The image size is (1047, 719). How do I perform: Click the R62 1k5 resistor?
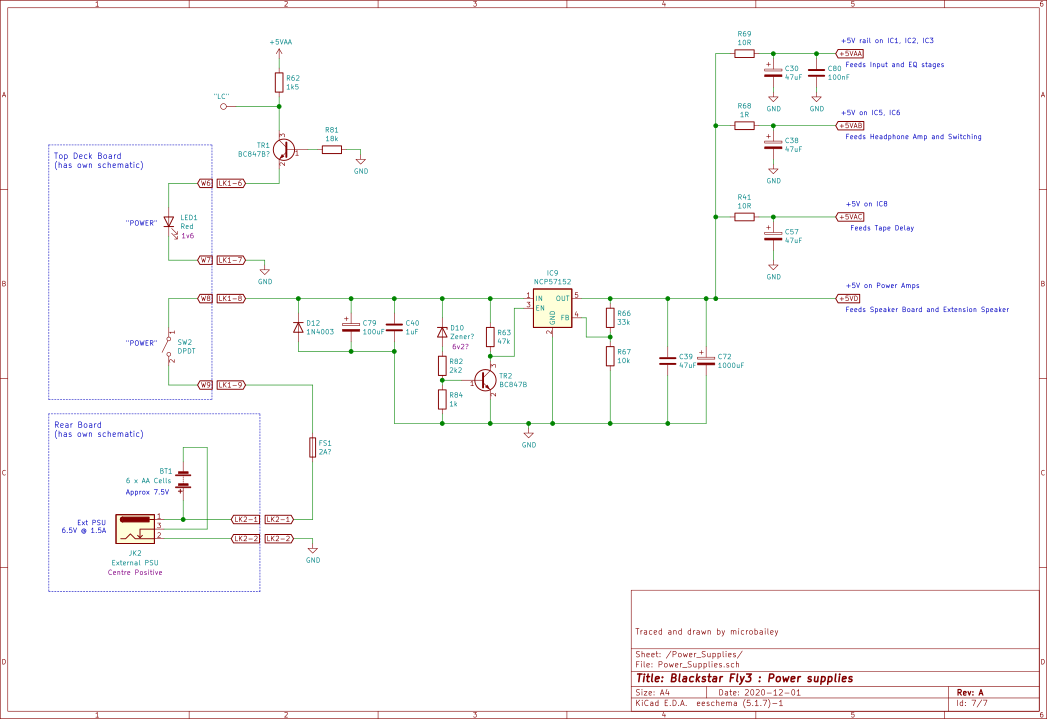click(279, 83)
